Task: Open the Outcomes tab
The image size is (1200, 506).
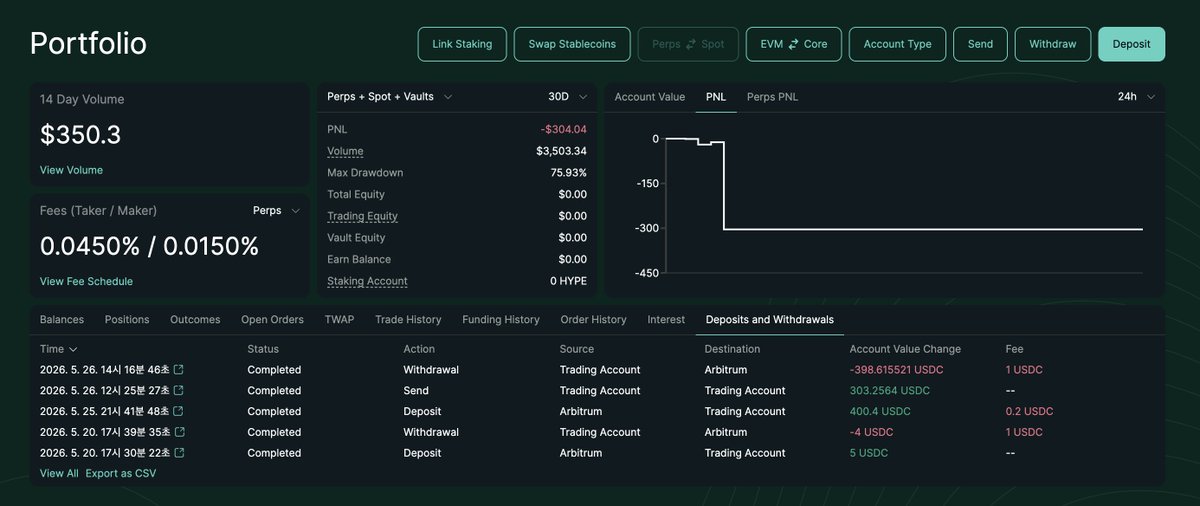Action: click(195, 320)
